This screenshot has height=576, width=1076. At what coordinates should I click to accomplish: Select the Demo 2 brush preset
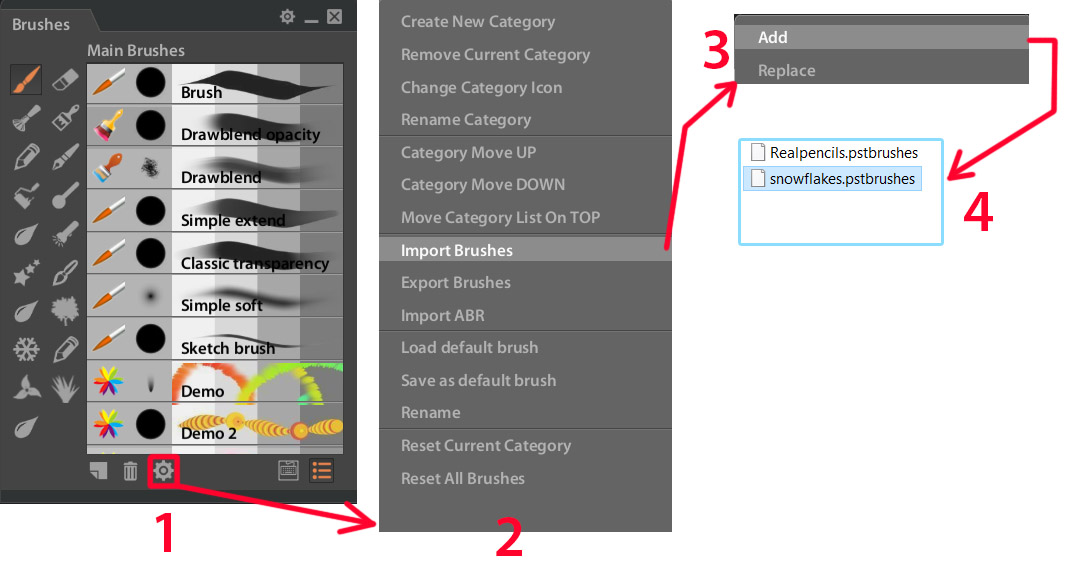(215, 426)
